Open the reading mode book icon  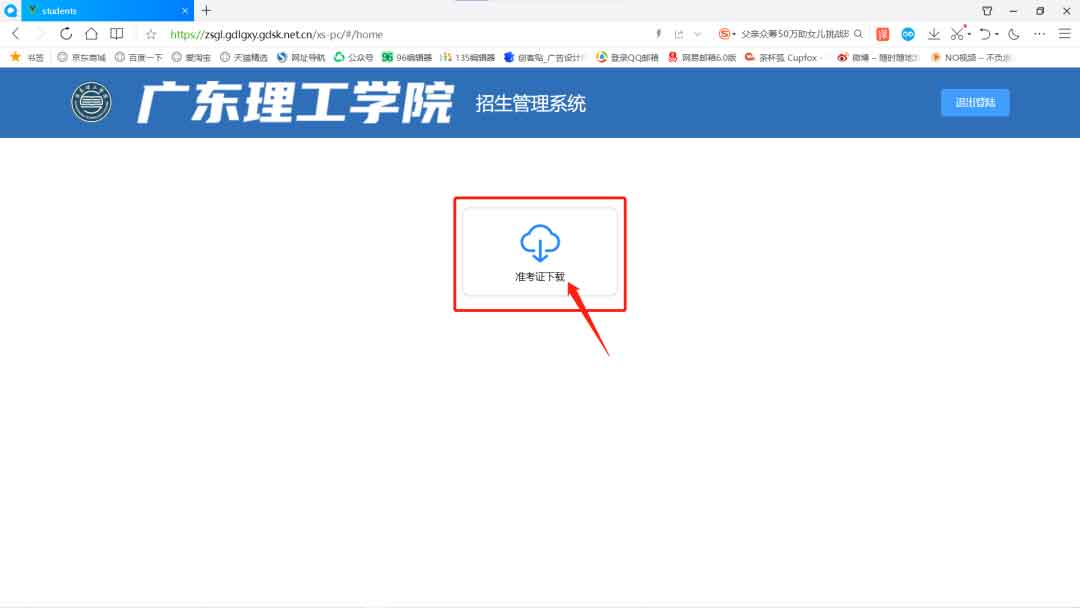point(117,34)
